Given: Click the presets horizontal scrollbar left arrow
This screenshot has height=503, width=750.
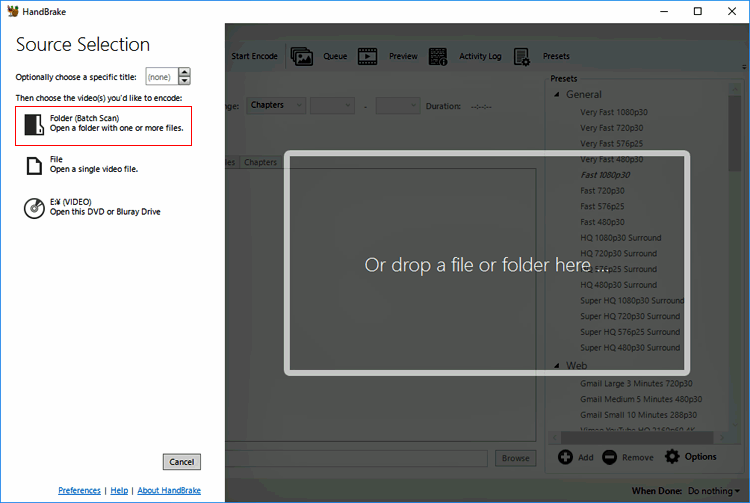Looking at the screenshot, I should point(555,437).
